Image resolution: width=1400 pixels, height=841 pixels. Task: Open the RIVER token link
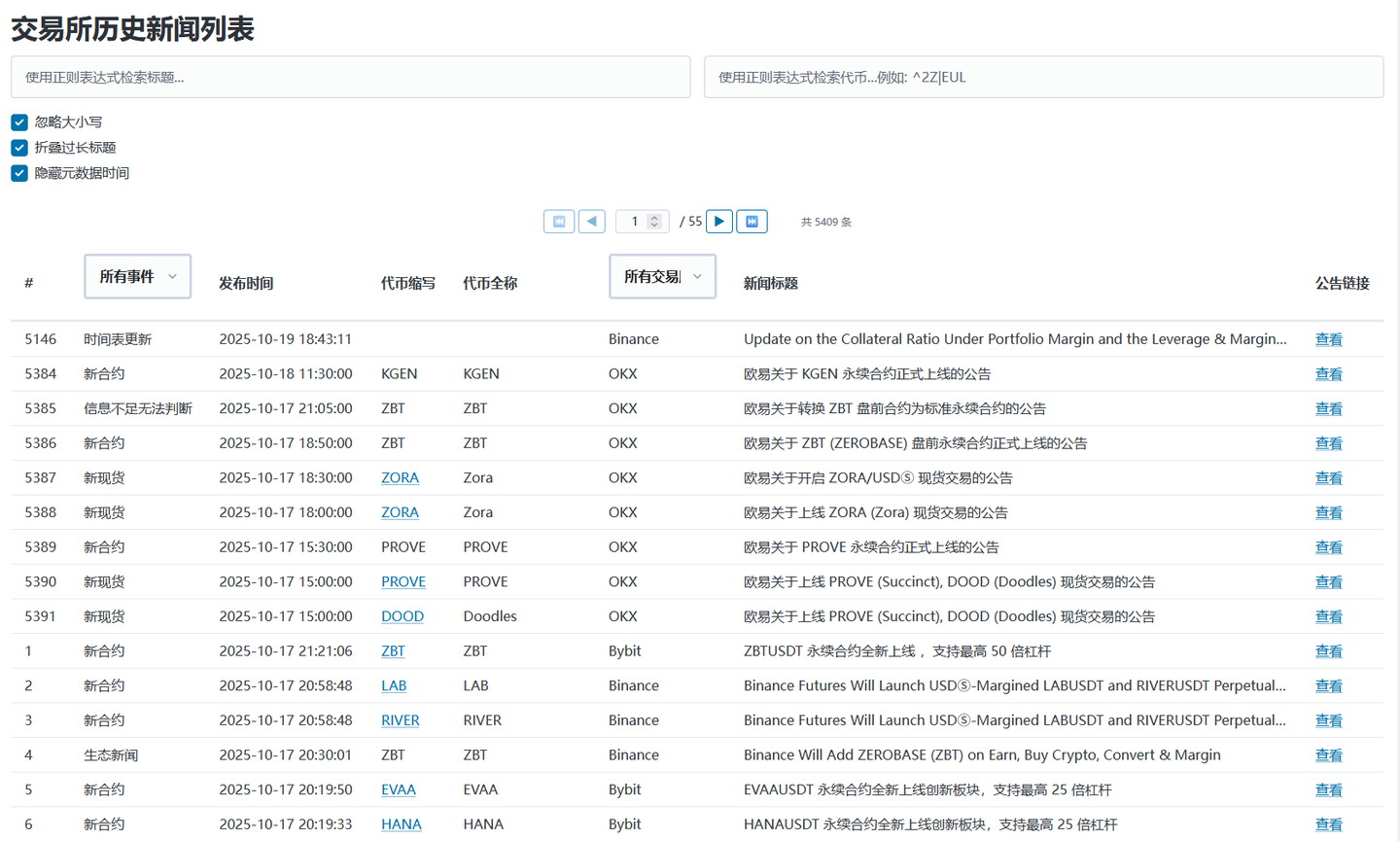(x=400, y=719)
